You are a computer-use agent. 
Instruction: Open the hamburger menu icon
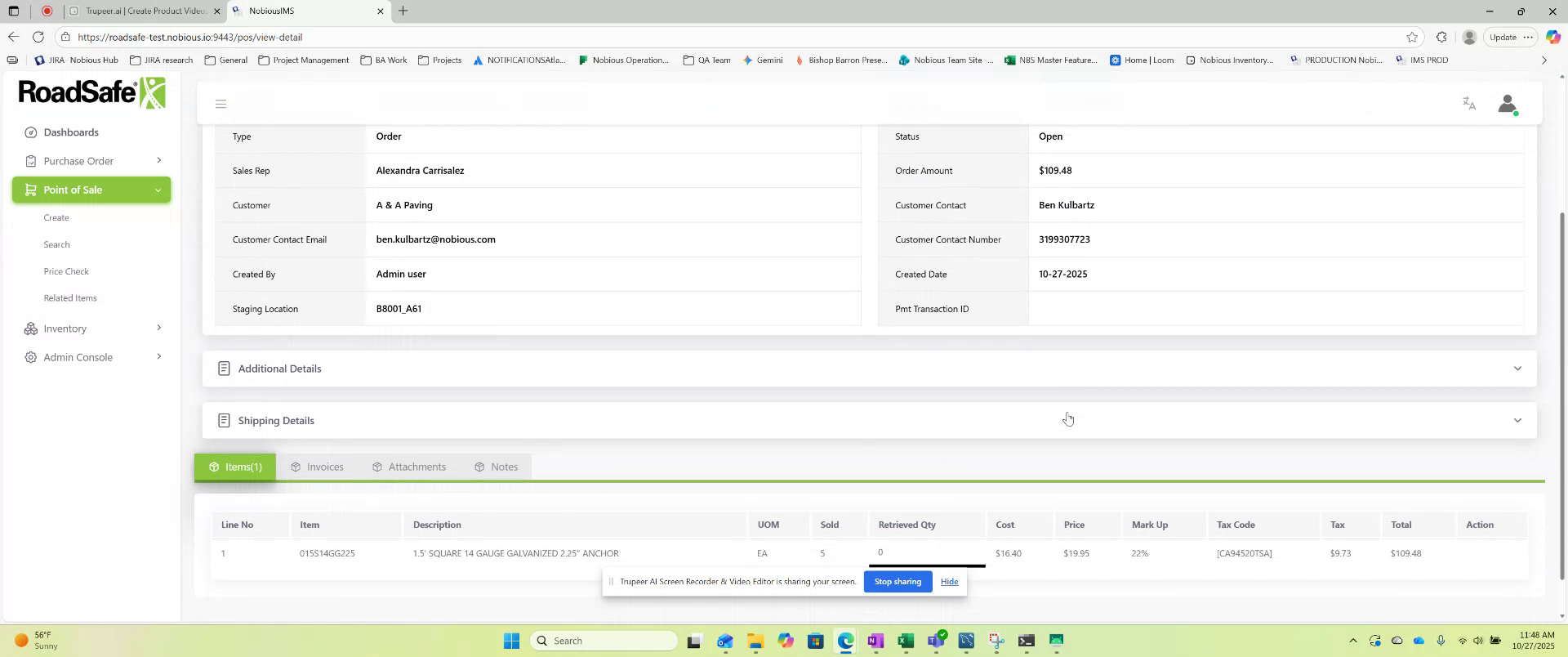[x=220, y=104]
